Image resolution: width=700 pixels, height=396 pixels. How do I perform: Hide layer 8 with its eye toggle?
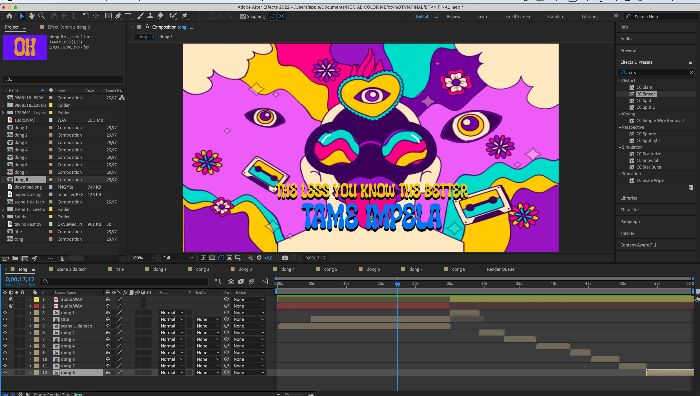[x=5, y=346]
